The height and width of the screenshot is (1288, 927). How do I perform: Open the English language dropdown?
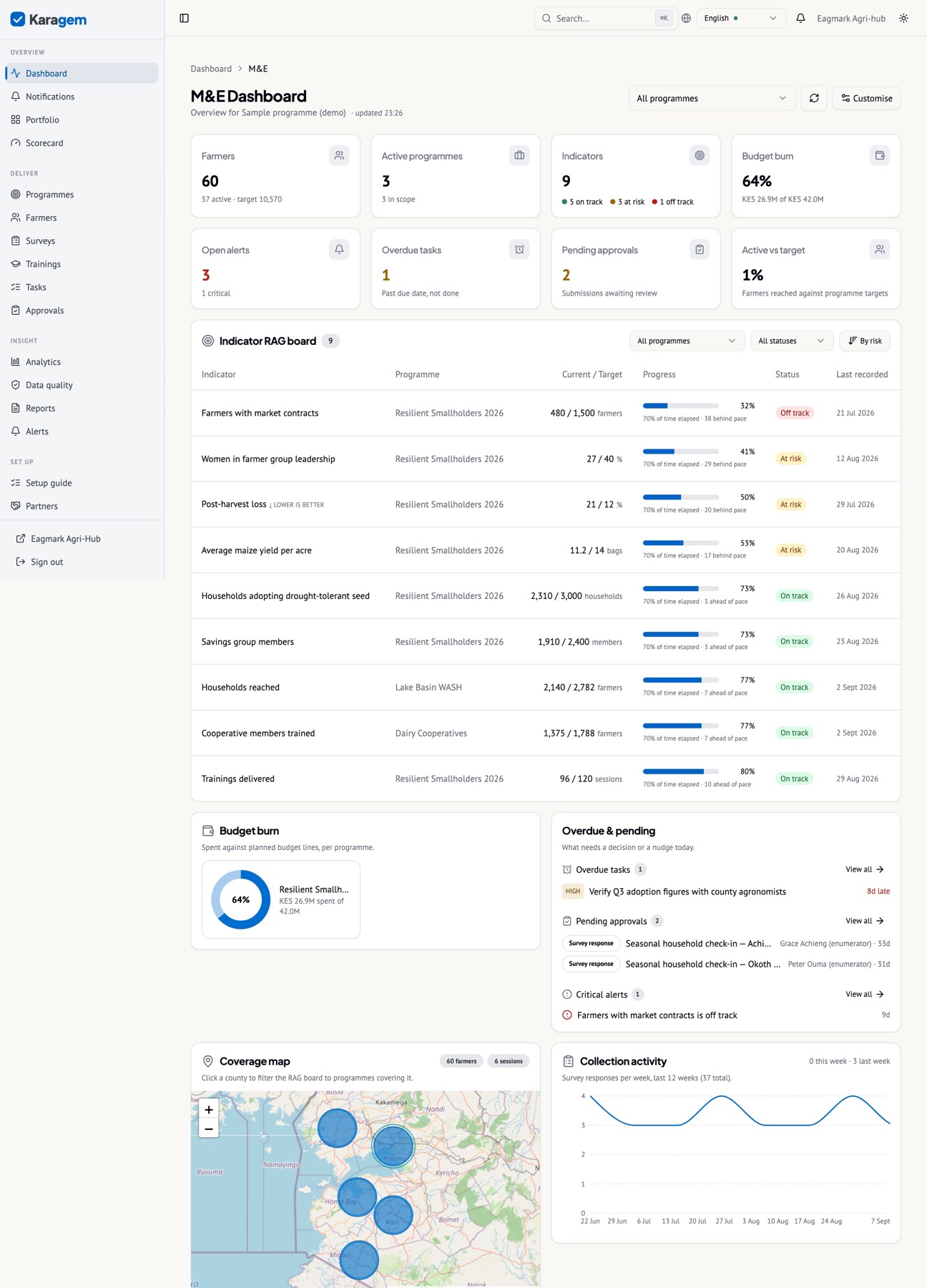740,18
